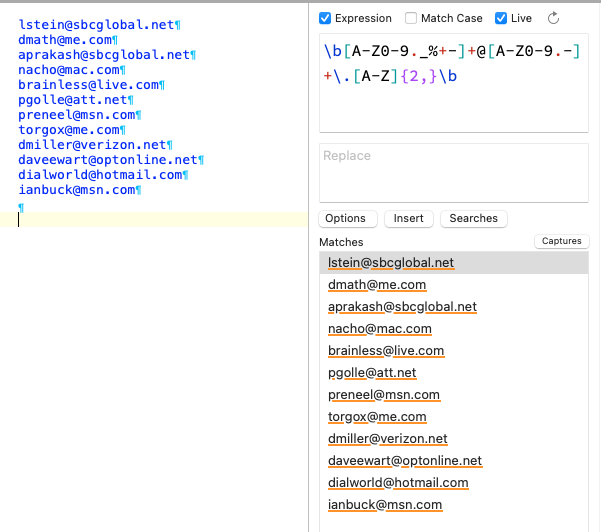Open the Insert menu button
The image size is (601, 532).
click(409, 218)
